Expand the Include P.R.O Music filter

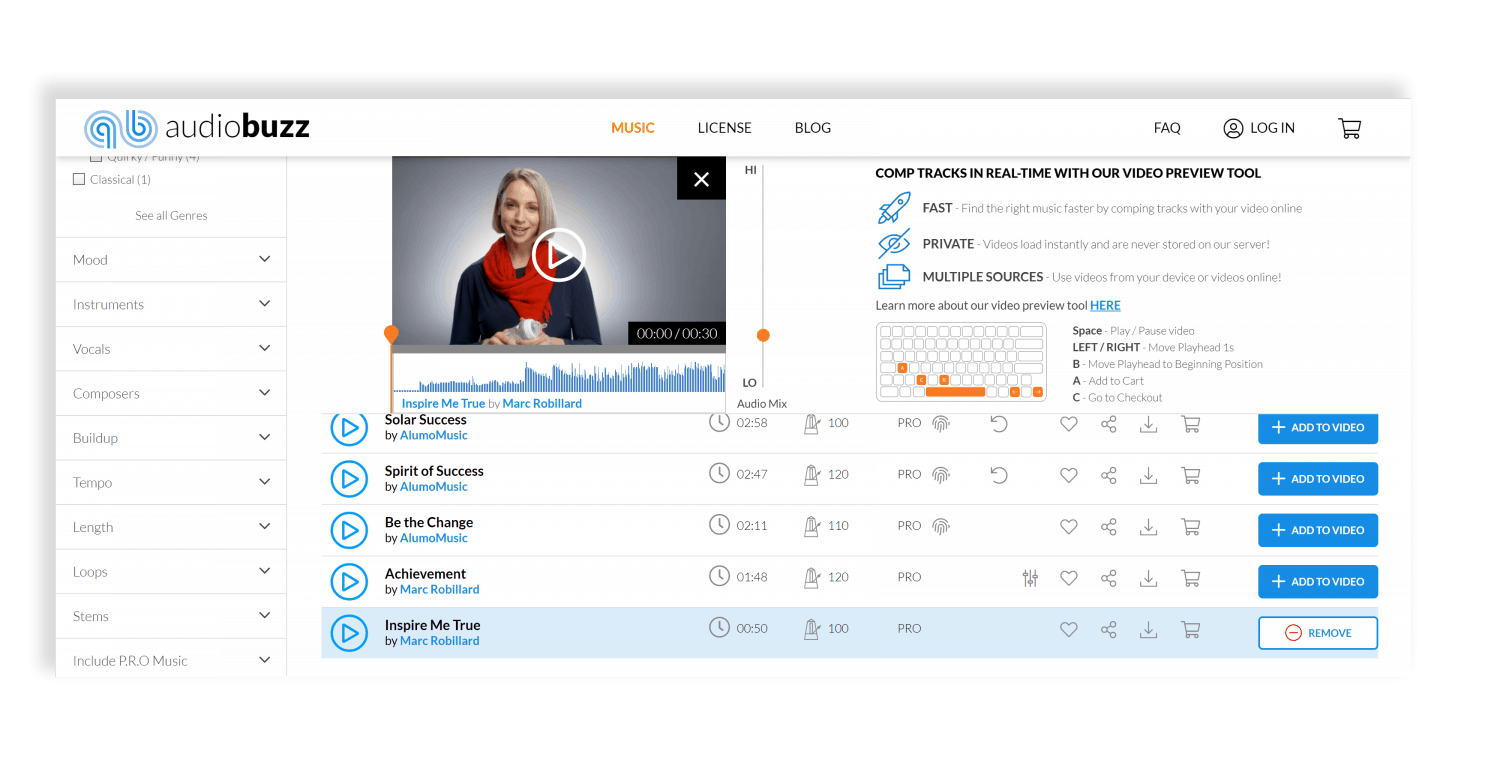coord(171,660)
